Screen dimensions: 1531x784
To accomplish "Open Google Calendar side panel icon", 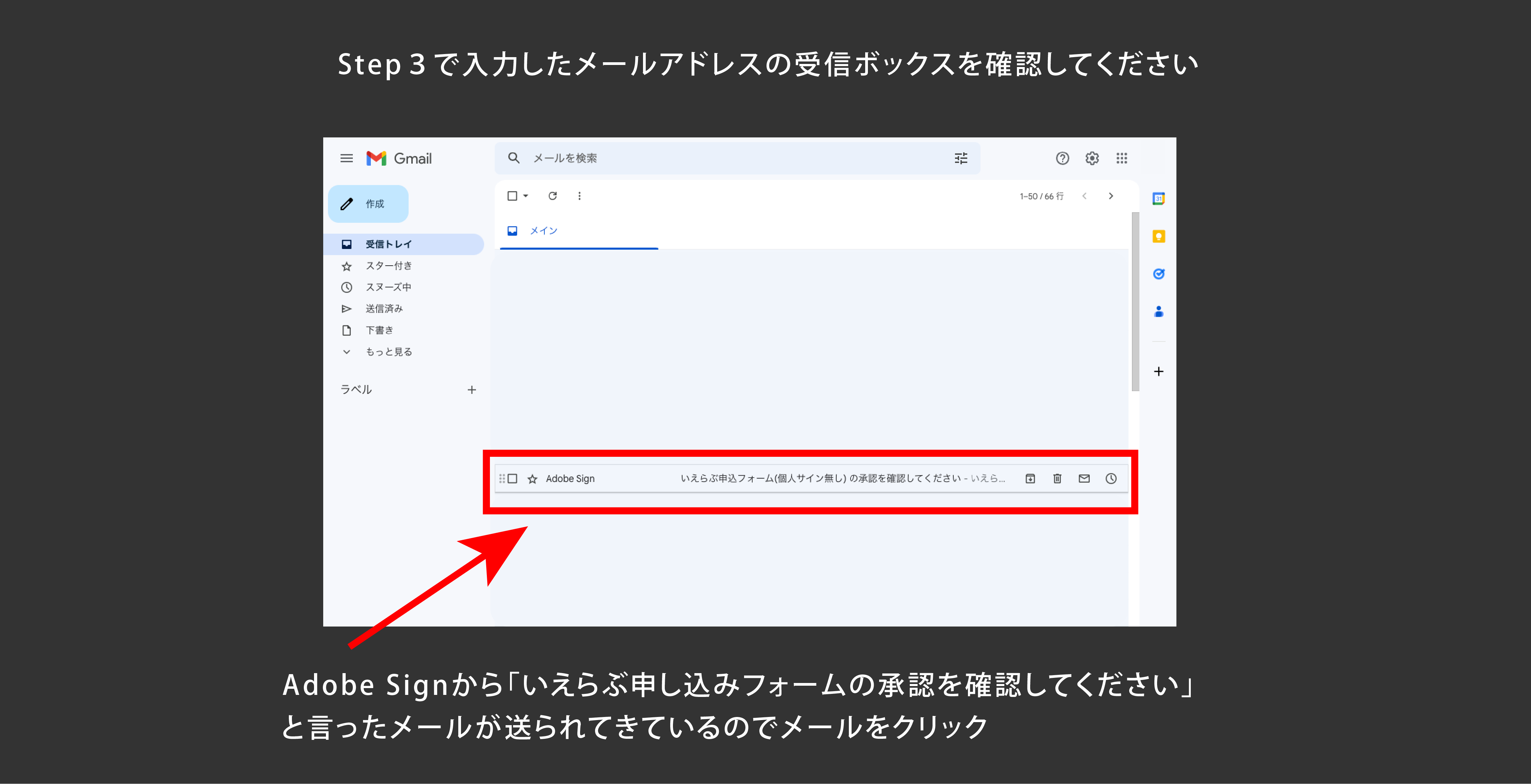I will [1158, 199].
